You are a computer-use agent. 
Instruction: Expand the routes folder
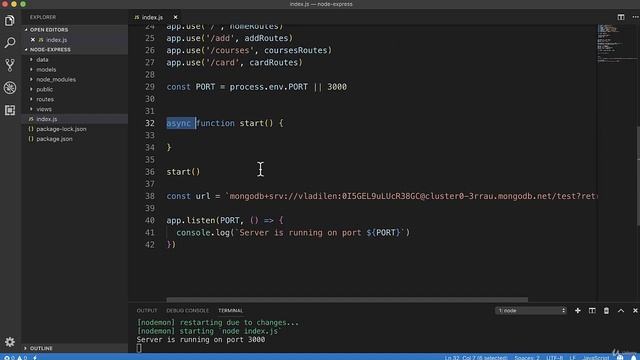[x=45, y=99]
